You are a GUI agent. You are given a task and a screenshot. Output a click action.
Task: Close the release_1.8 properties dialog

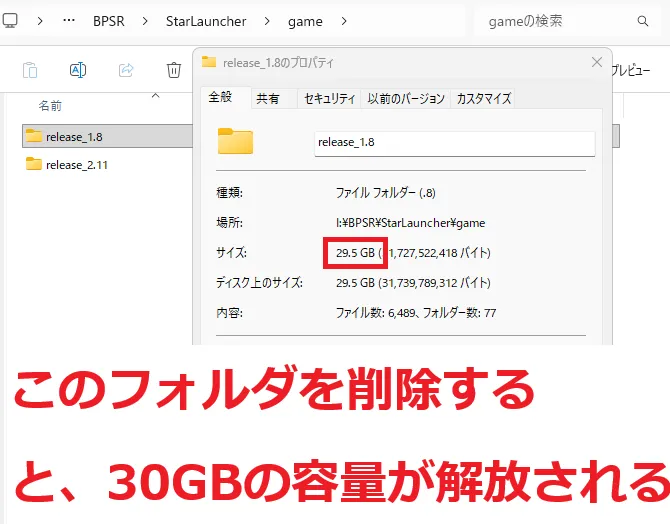click(597, 62)
